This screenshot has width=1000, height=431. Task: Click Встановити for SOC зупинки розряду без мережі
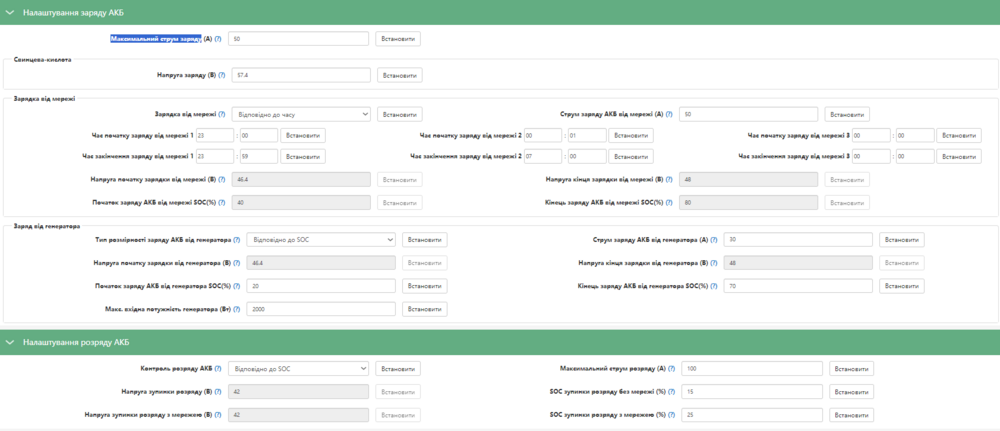pos(851,391)
